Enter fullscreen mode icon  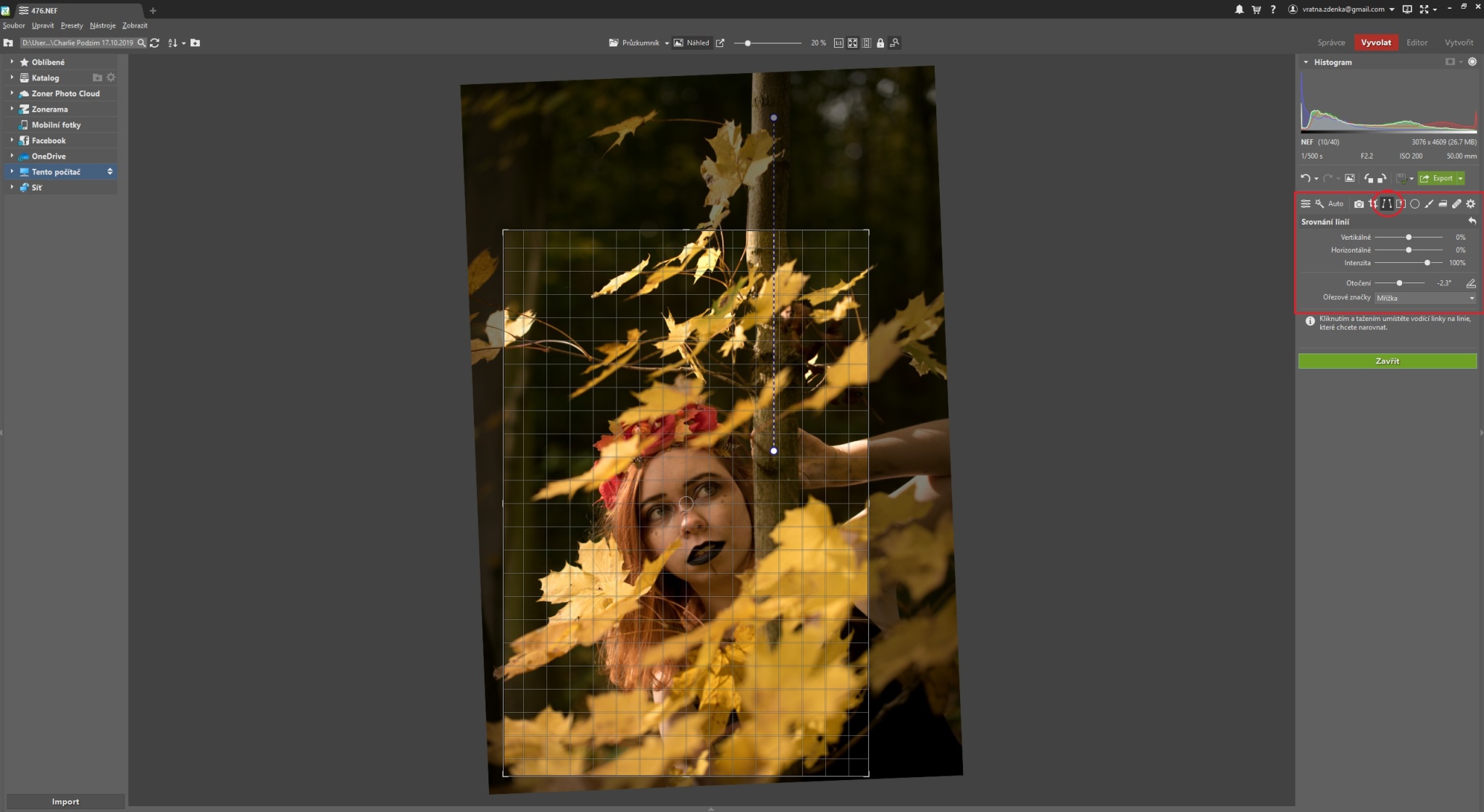[1424, 9]
